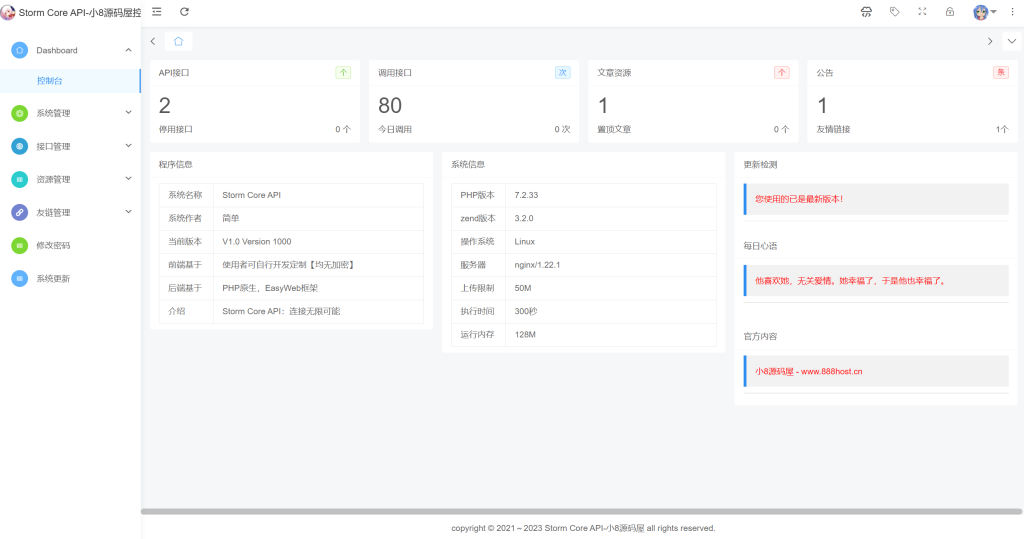1024x539 pixels.
Task: Click the nginx/1.22.1 server value
Action: (x=537, y=265)
